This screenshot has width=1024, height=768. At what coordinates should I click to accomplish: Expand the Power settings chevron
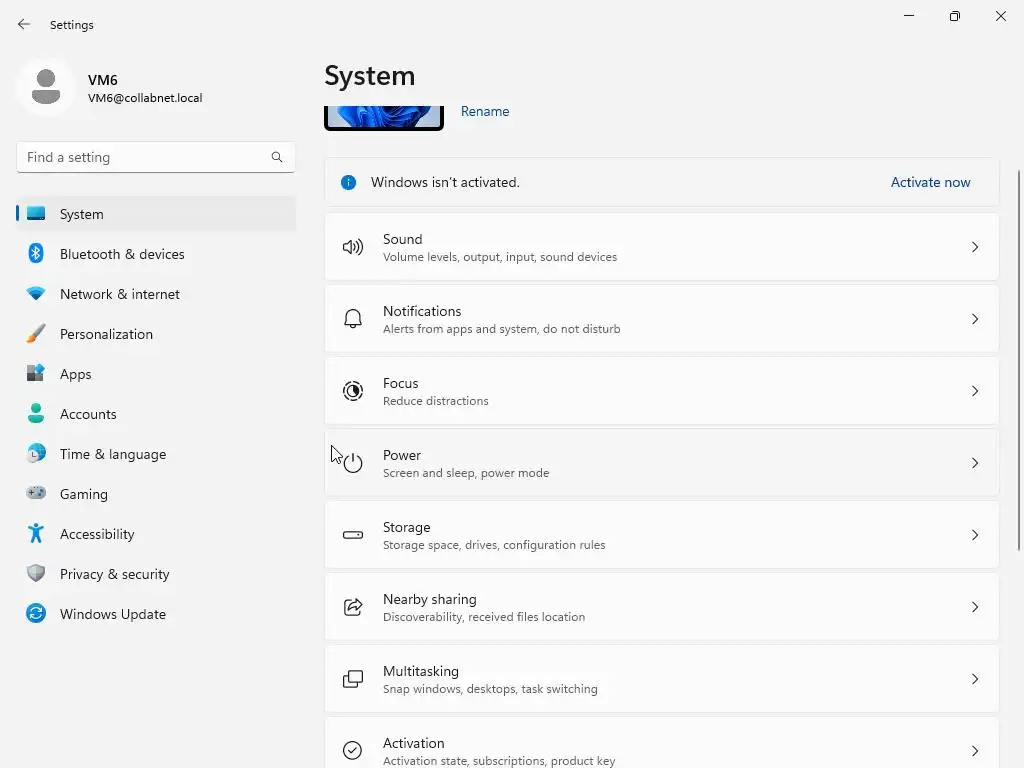pyautogui.click(x=975, y=463)
